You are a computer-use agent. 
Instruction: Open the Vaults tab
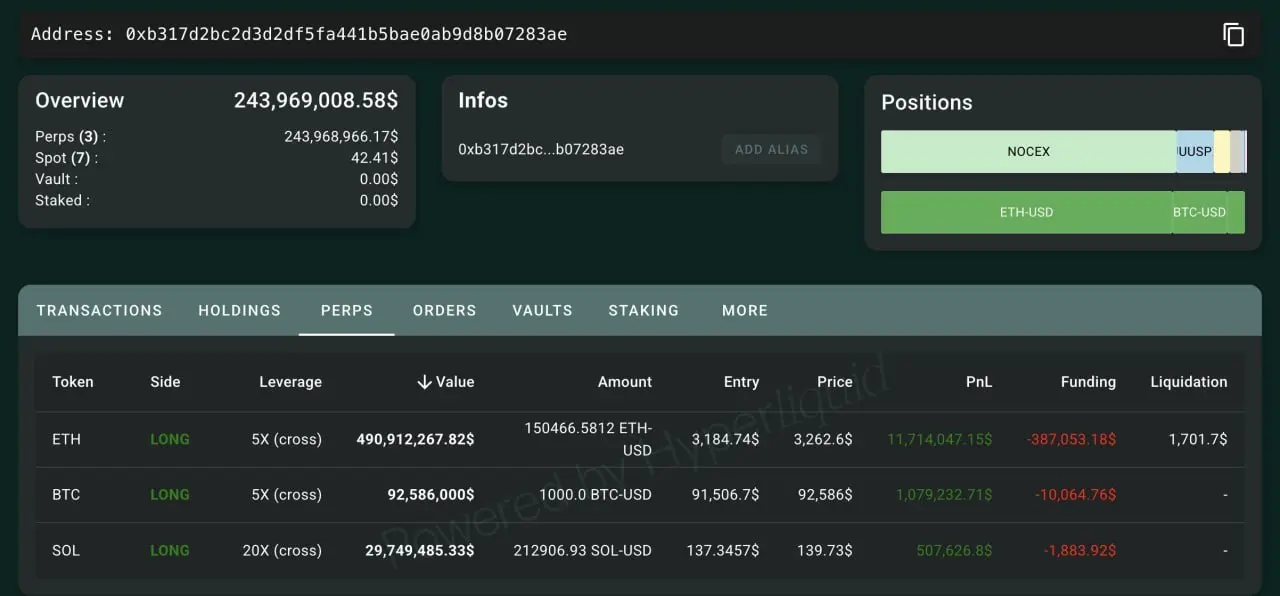(542, 310)
